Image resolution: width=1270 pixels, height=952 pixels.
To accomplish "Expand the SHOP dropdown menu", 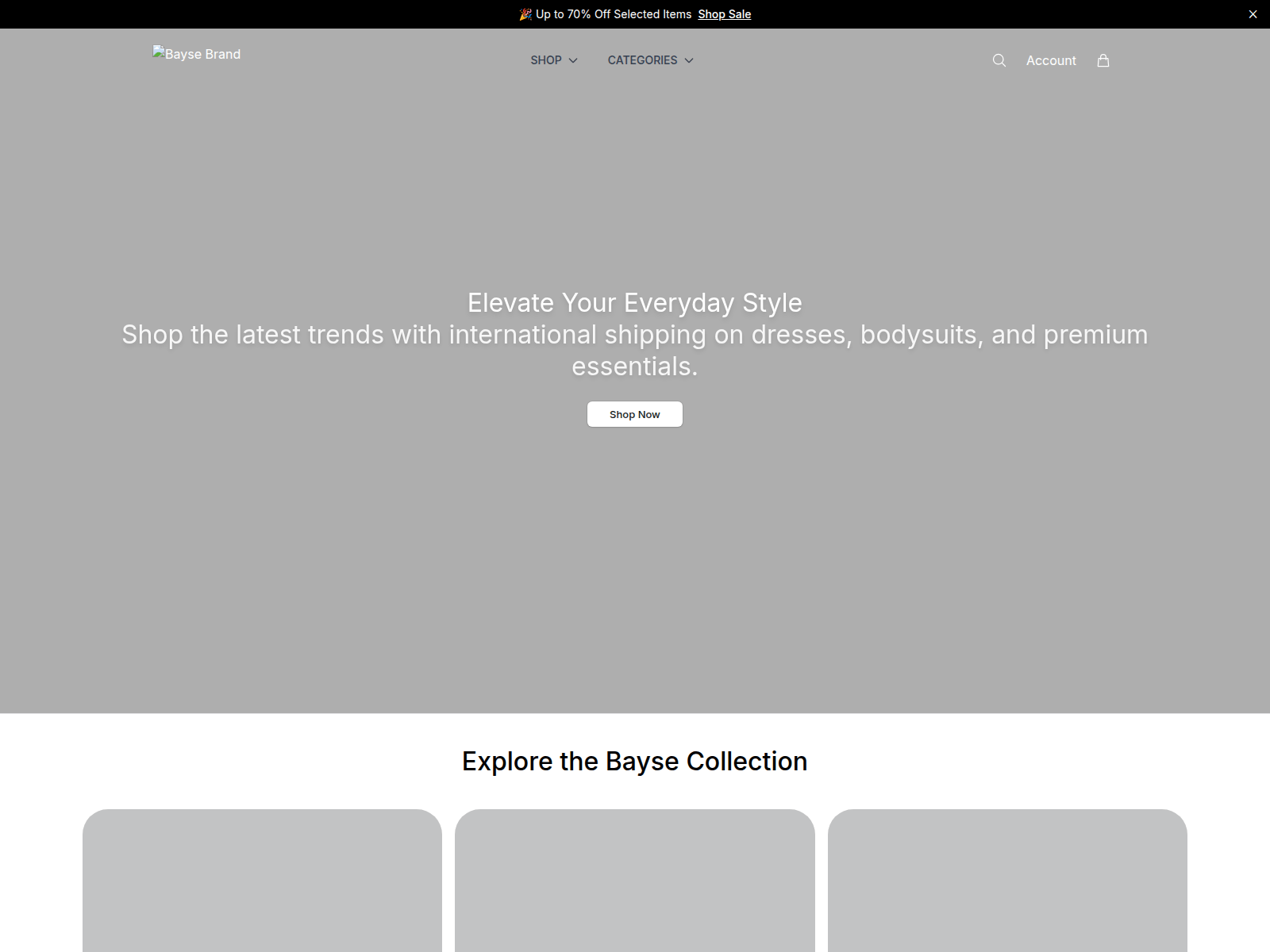I will (x=554, y=60).
